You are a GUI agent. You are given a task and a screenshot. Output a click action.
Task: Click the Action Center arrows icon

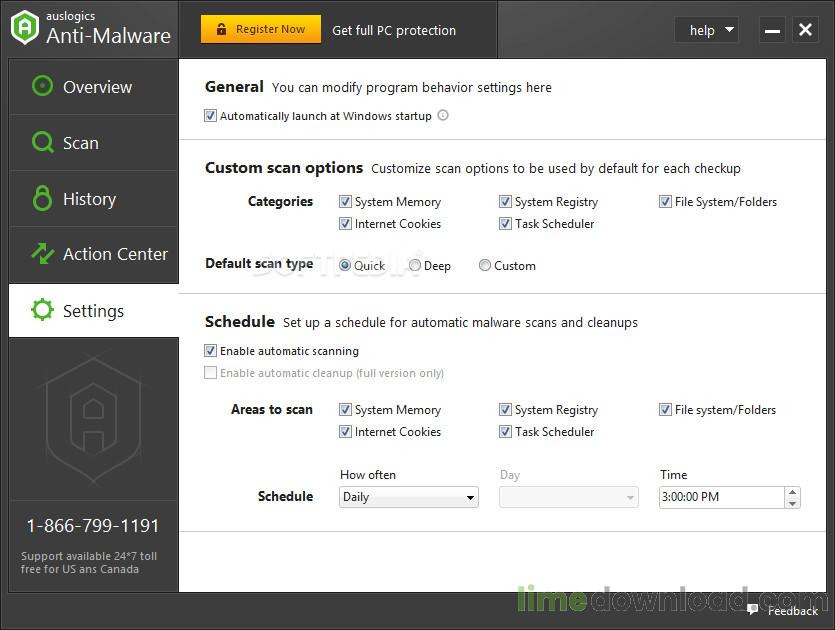click(x=42, y=253)
